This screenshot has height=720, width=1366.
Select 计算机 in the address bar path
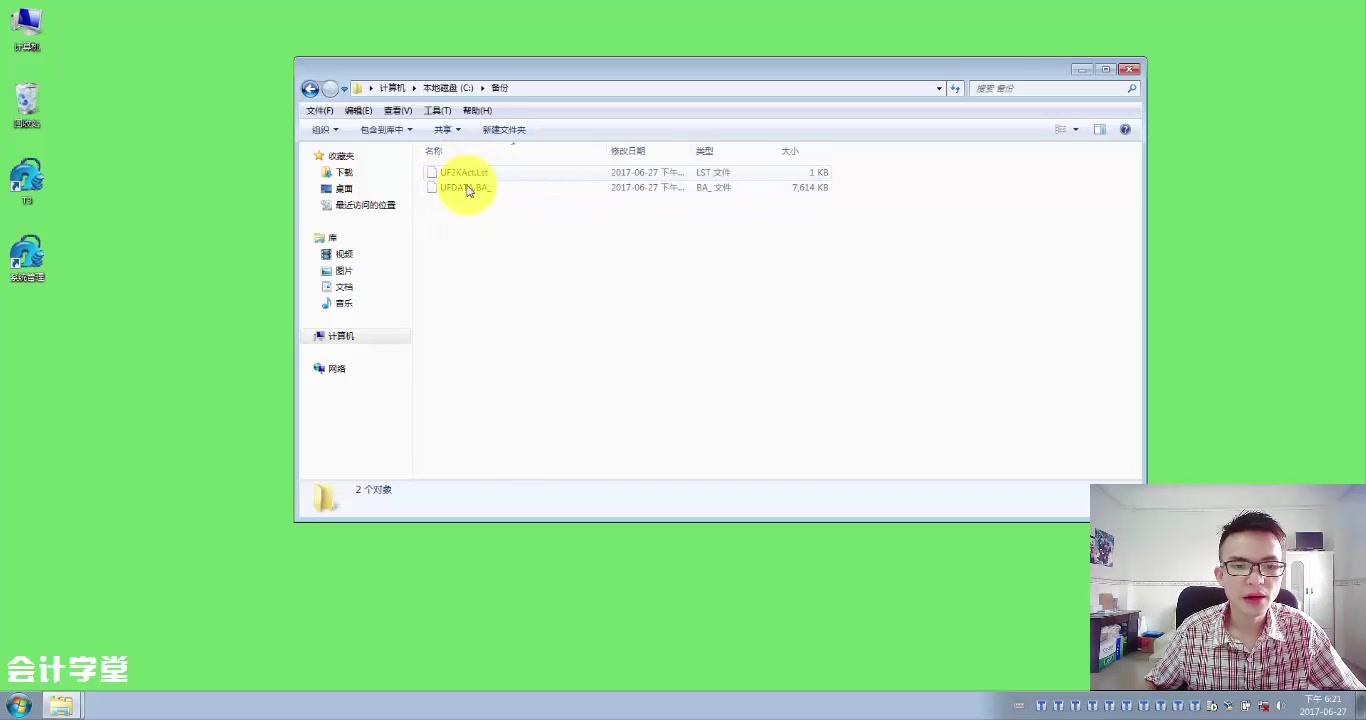click(x=392, y=88)
